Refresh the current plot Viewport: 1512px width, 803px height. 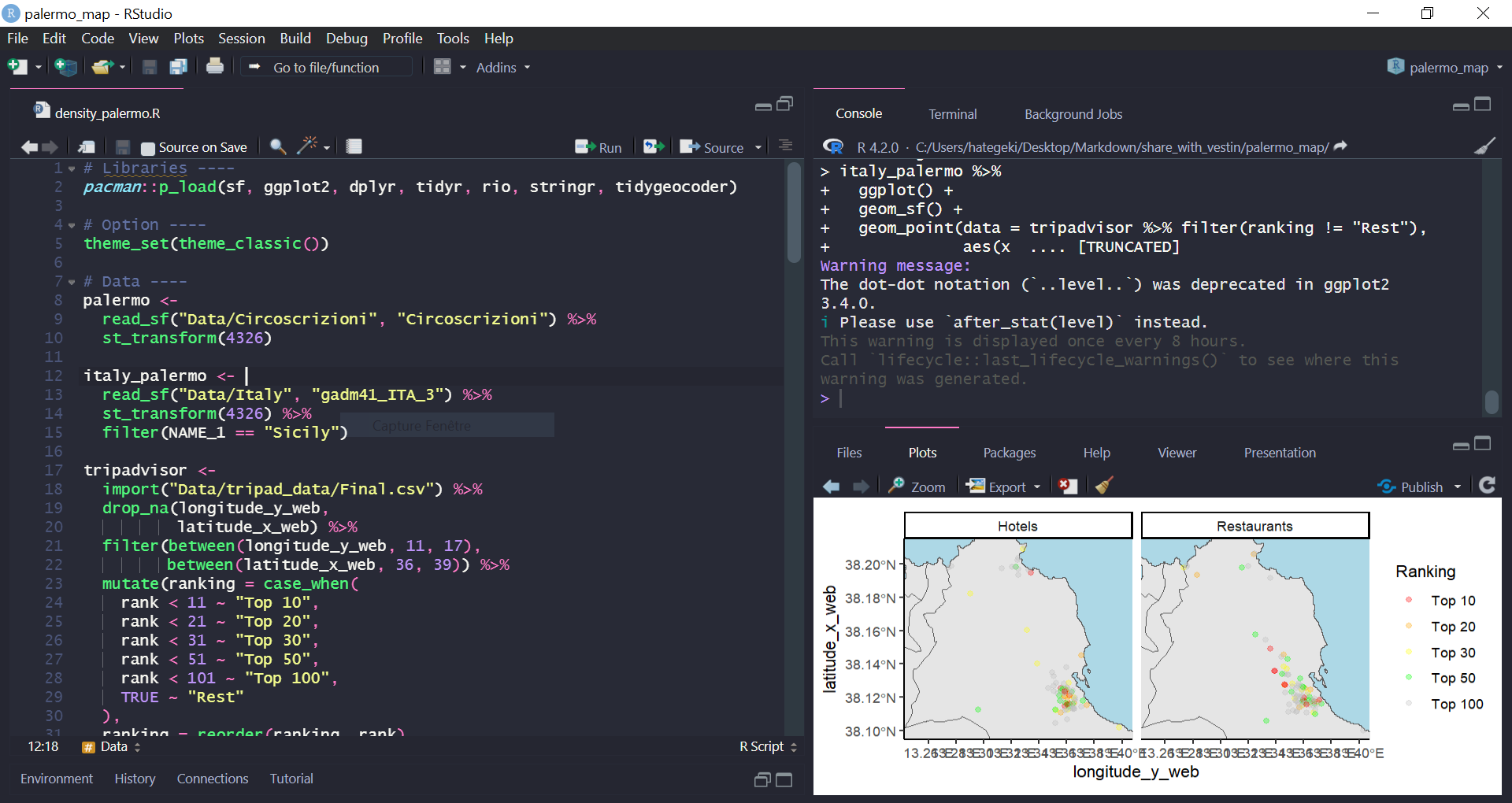(1487, 486)
